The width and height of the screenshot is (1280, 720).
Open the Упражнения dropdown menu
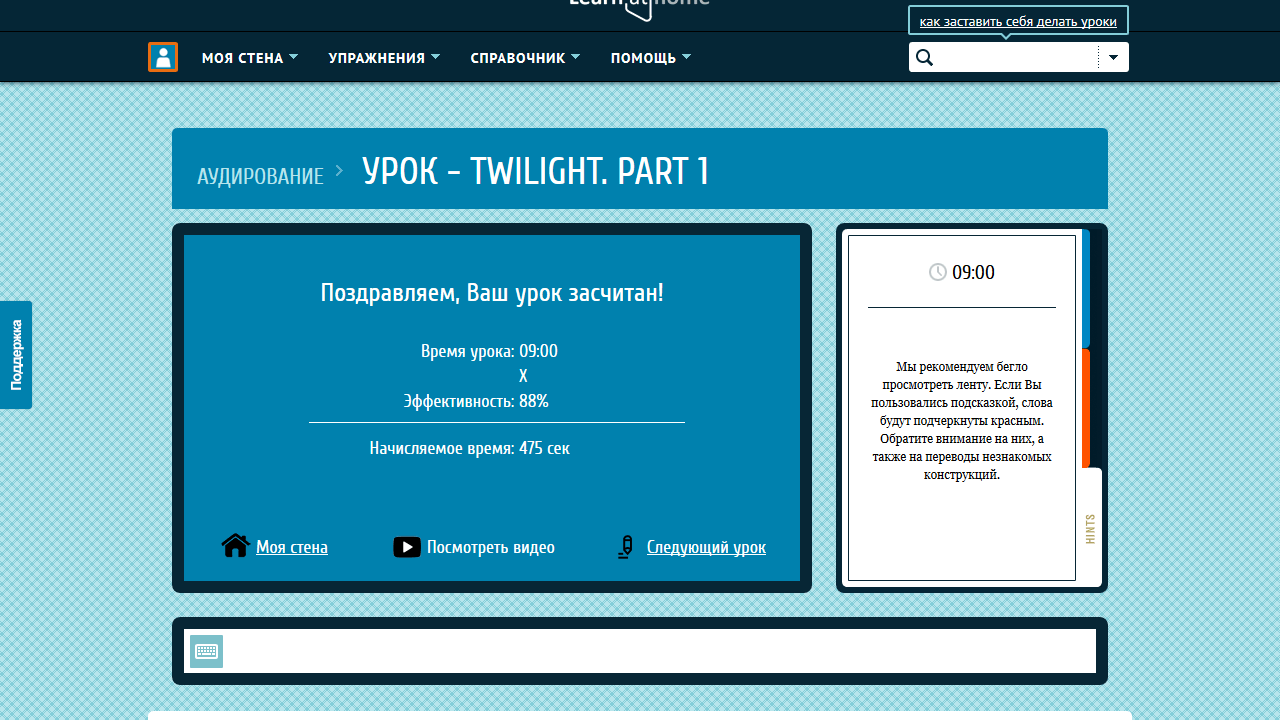pyautogui.click(x=384, y=58)
